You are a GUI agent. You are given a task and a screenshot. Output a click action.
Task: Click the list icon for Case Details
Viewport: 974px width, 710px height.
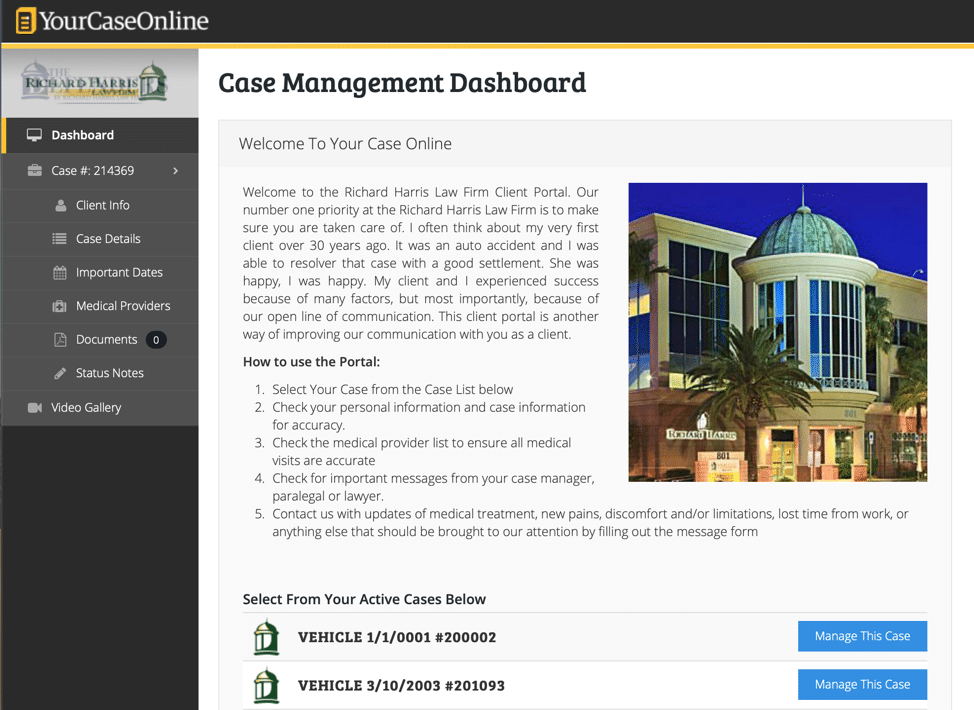pos(60,239)
